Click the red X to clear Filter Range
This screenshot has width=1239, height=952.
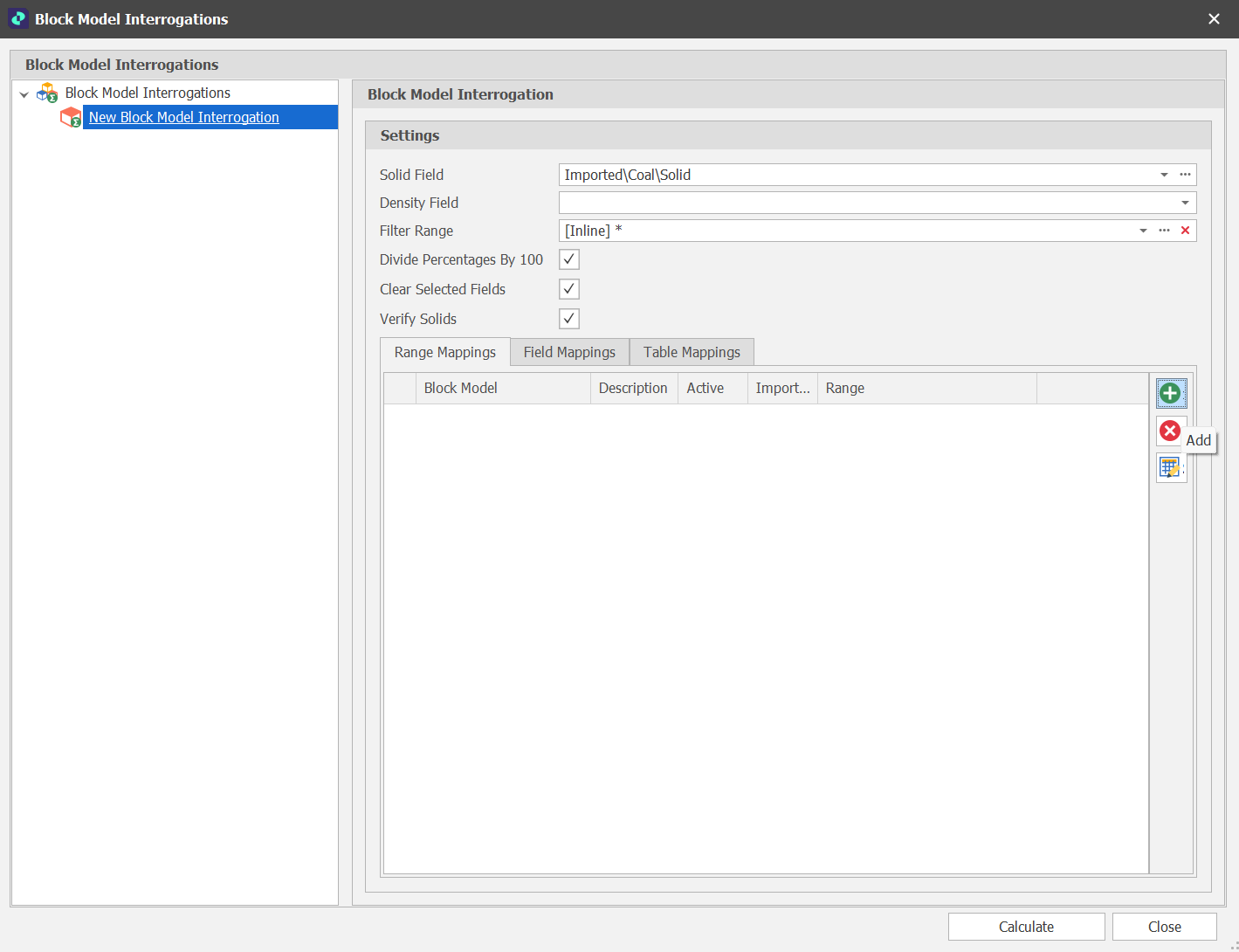(x=1185, y=230)
